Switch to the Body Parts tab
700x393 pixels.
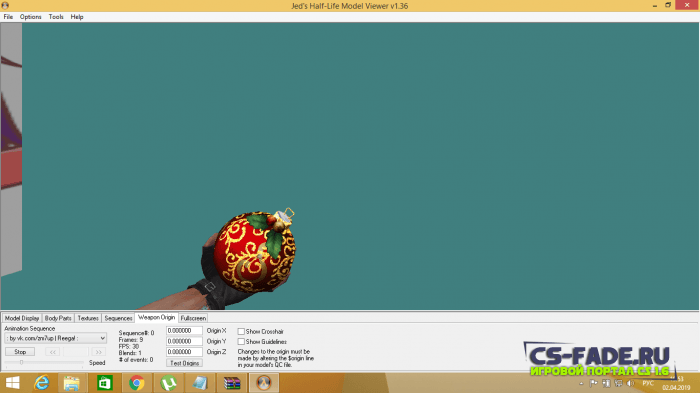[58, 318]
